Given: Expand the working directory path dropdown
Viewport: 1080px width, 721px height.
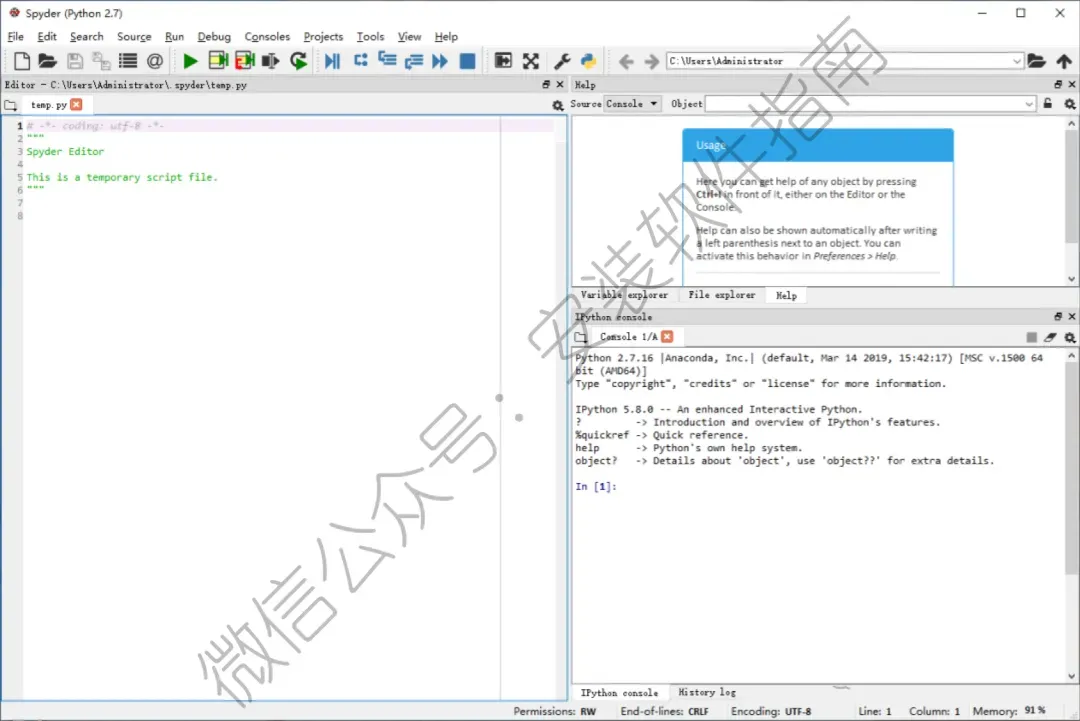Looking at the screenshot, I should click(1017, 61).
